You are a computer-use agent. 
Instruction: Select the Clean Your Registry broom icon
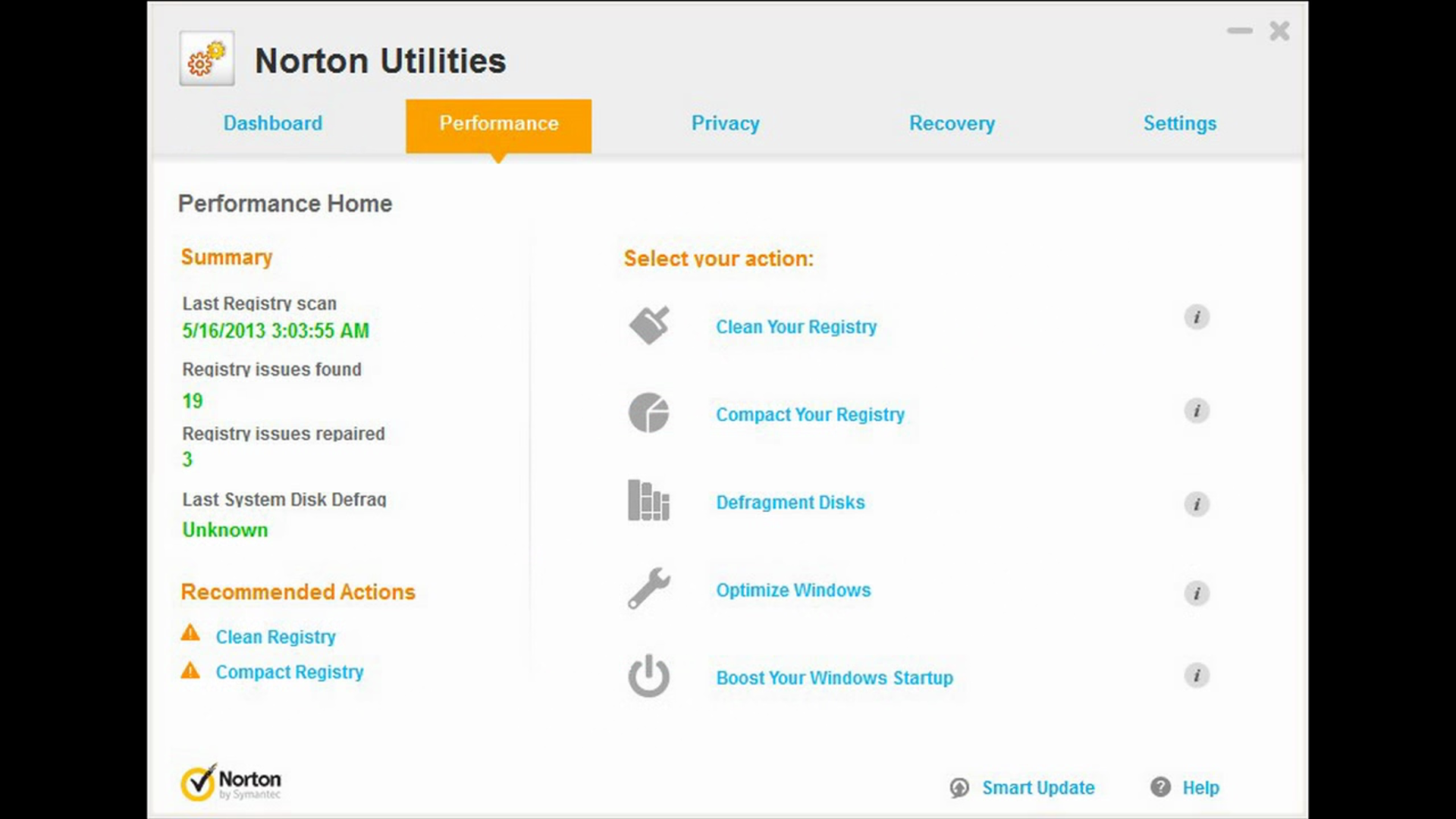(x=649, y=325)
